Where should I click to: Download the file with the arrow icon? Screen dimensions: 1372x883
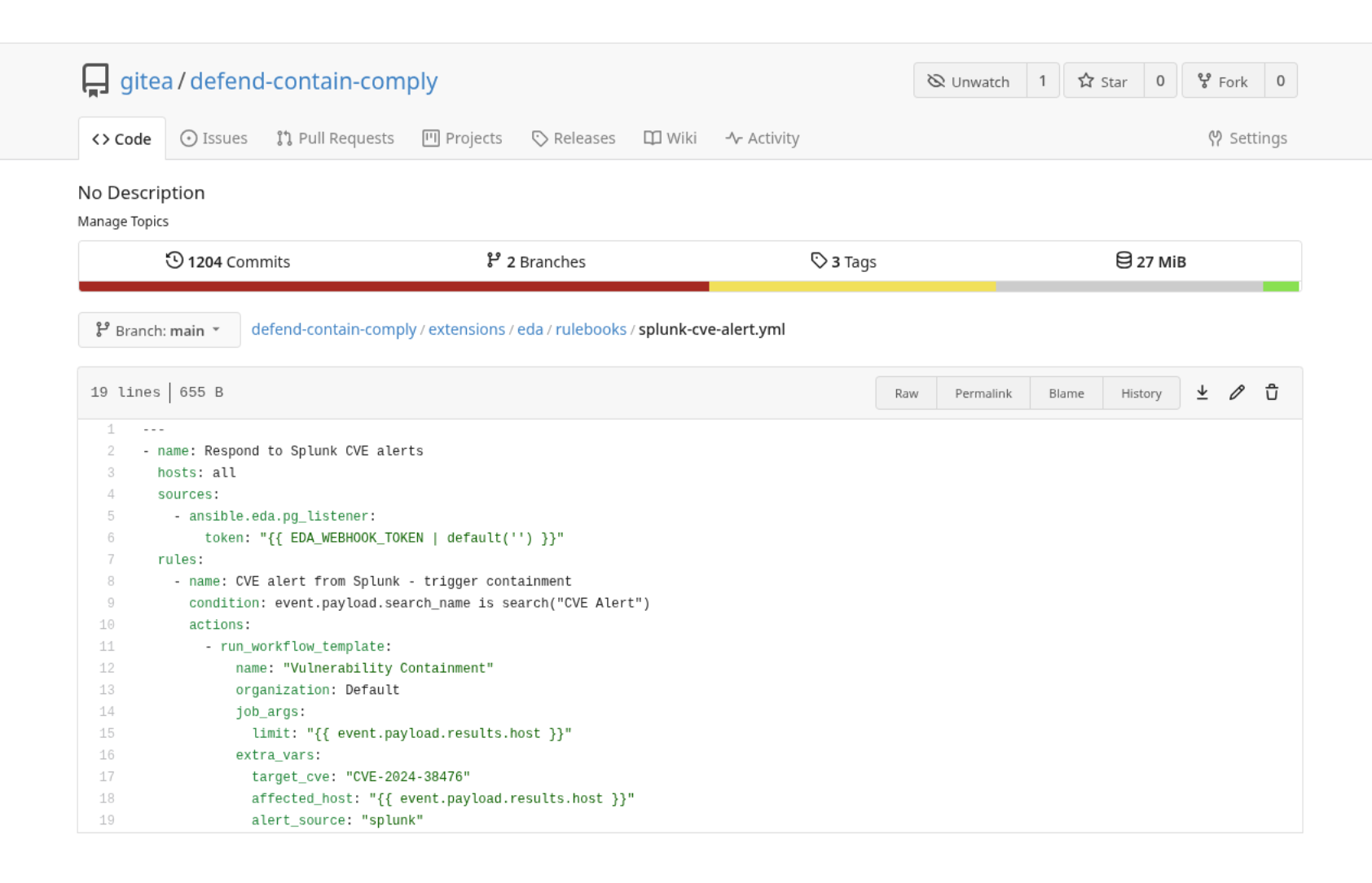tap(1202, 393)
